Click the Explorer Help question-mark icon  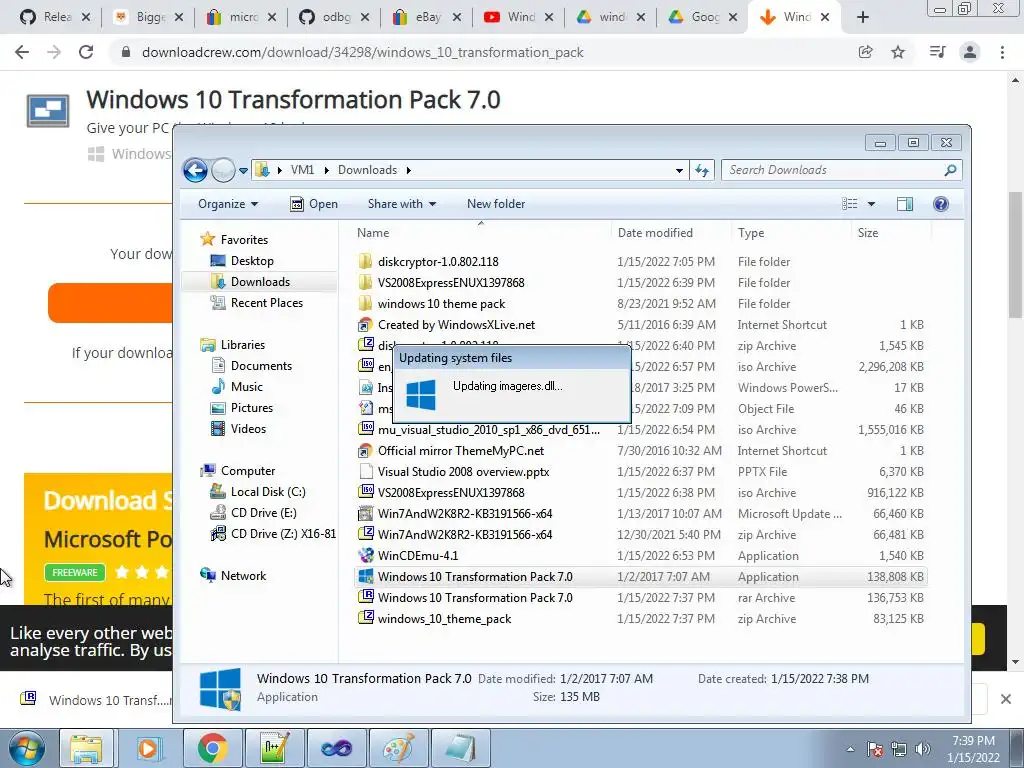(940, 204)
